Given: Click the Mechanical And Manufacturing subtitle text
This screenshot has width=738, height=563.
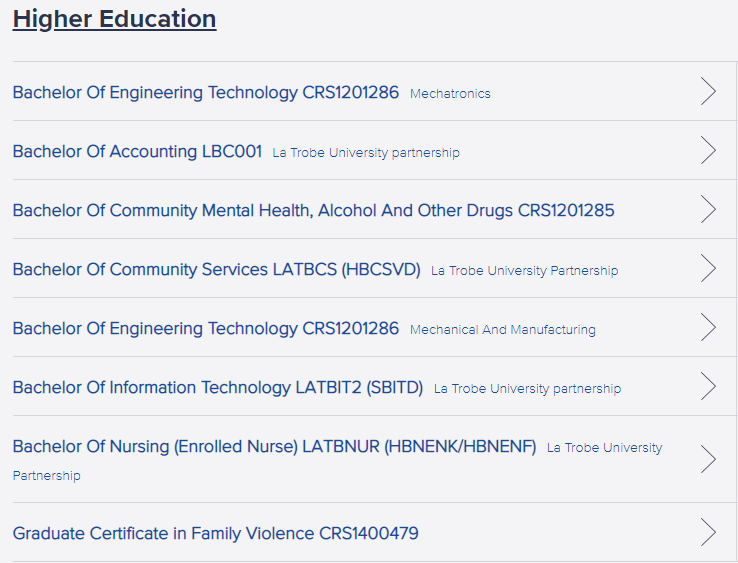Looking at the screenshot, I should tap(503, 330).
